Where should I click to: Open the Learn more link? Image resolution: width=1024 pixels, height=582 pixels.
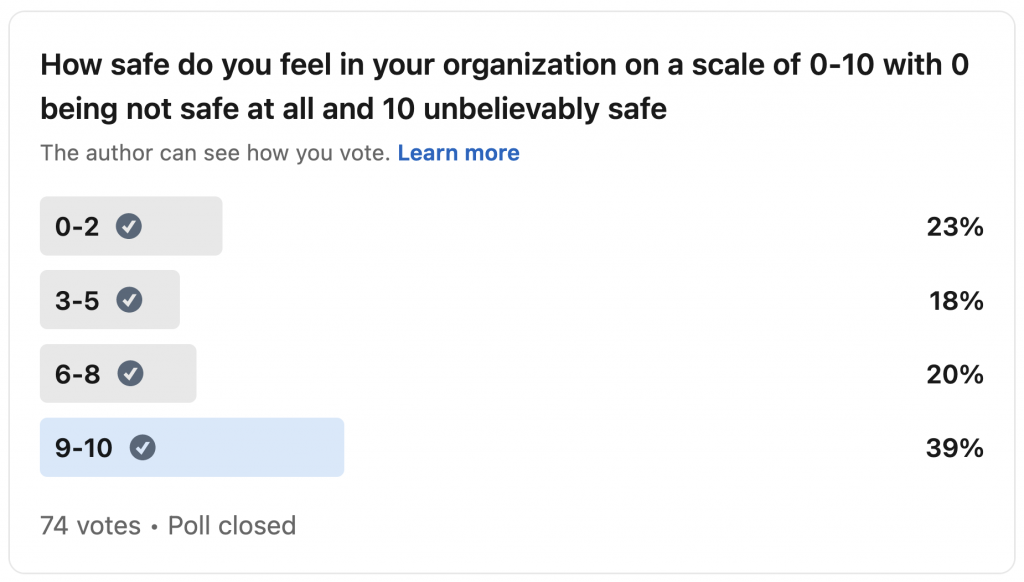click(458, 153)
